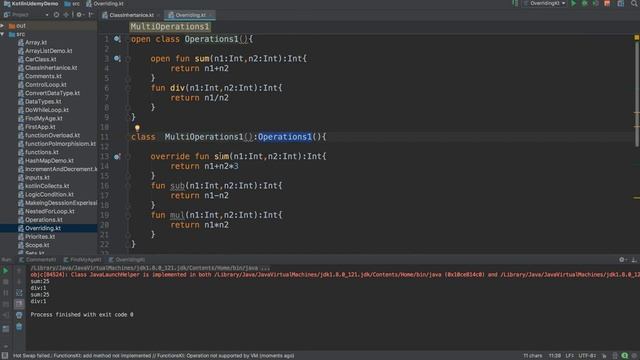Switch to the FindMyAgeKt run tab
640x360 pixels.
point(82,260)
